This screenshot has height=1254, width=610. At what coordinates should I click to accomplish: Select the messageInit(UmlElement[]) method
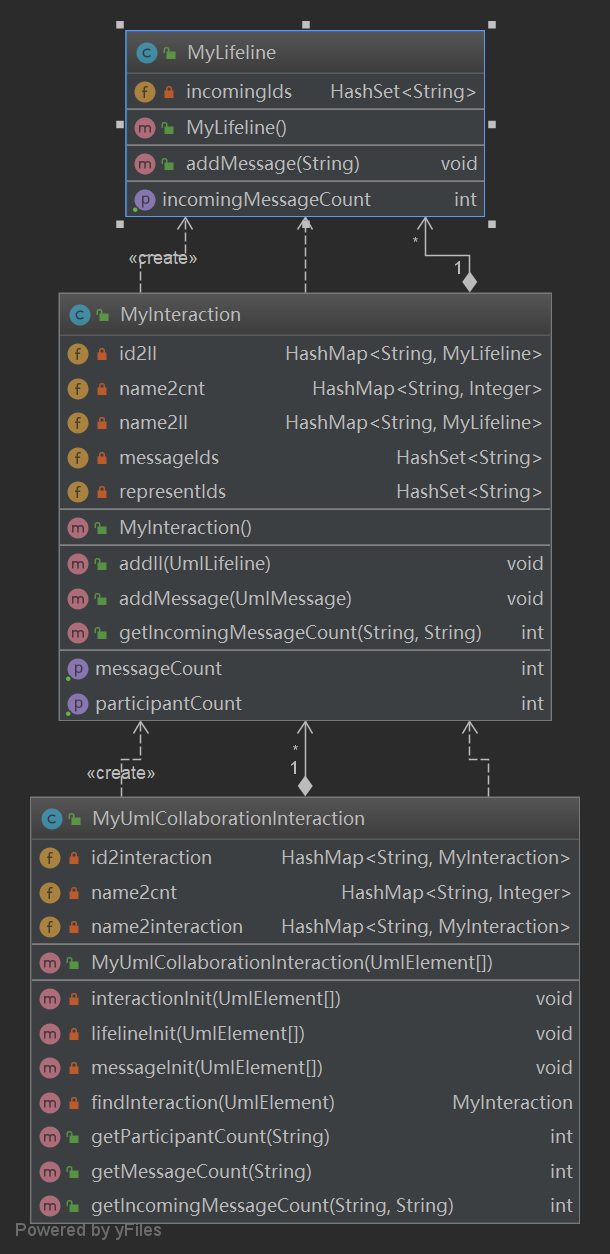click(305, 1068)
